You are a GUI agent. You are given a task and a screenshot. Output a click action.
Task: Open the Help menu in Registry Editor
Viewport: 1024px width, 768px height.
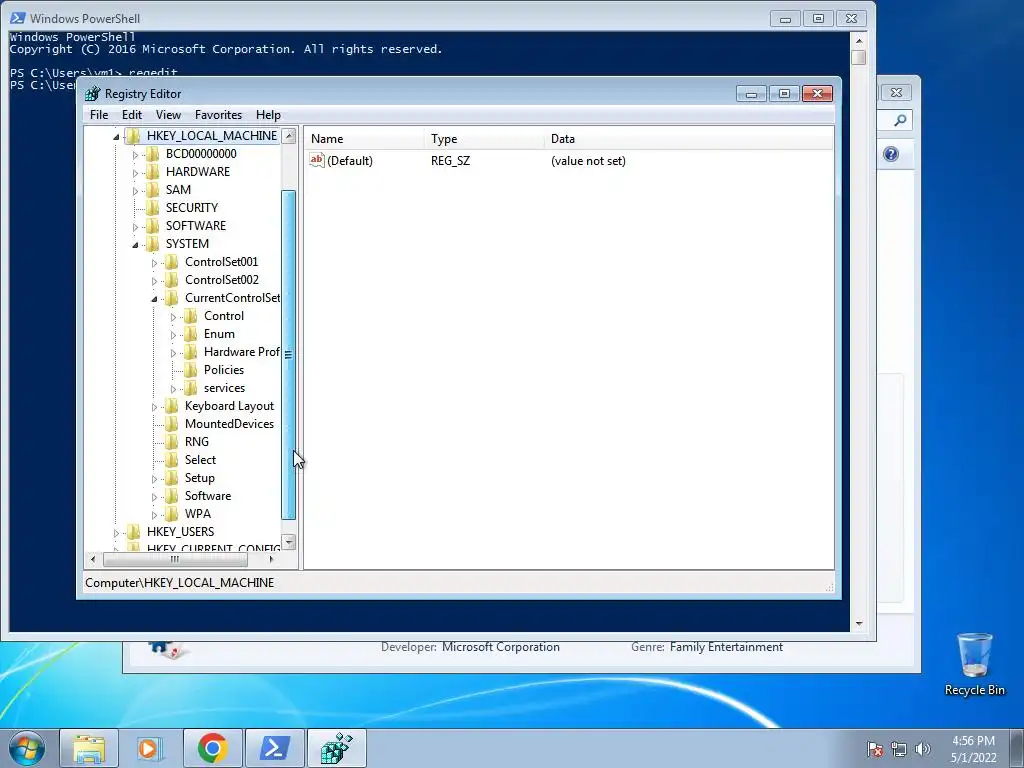pos(268,115)
